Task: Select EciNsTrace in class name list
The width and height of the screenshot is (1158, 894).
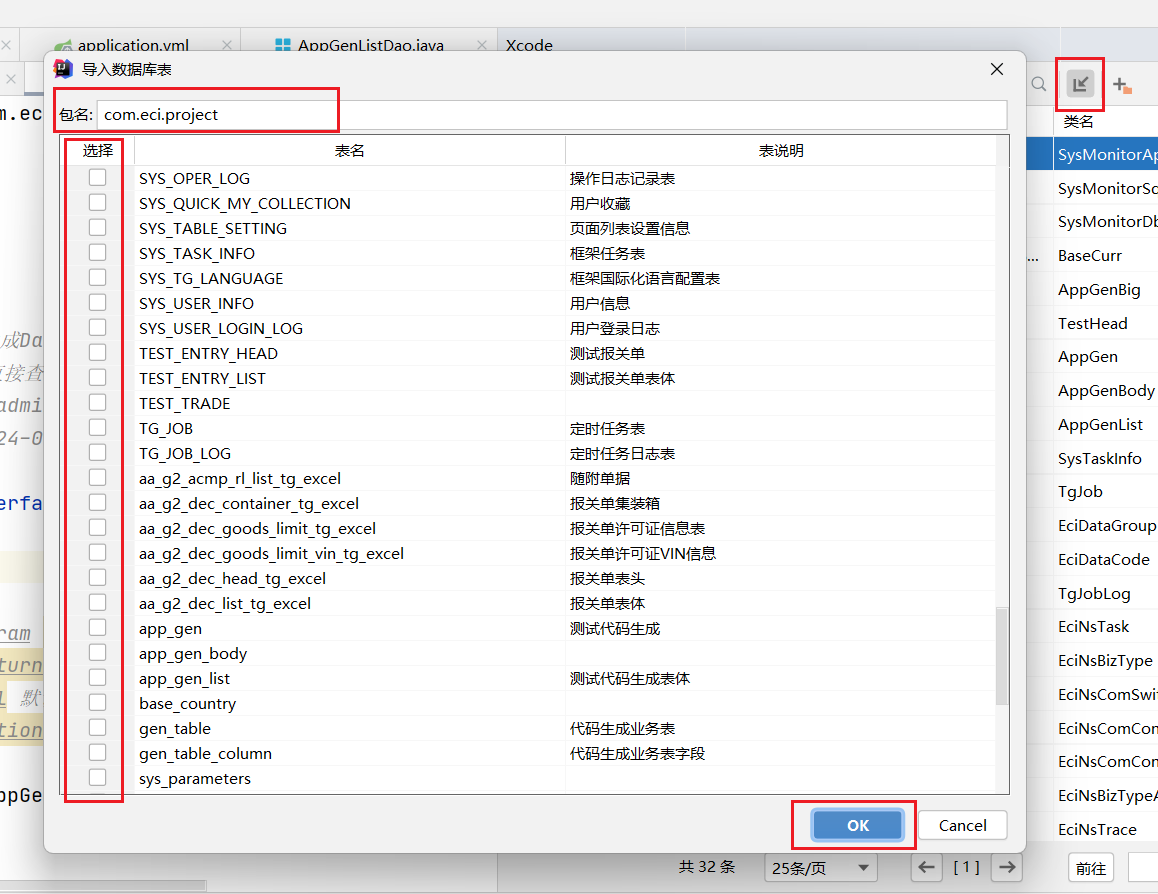Action: click(x=1097, y=830)
